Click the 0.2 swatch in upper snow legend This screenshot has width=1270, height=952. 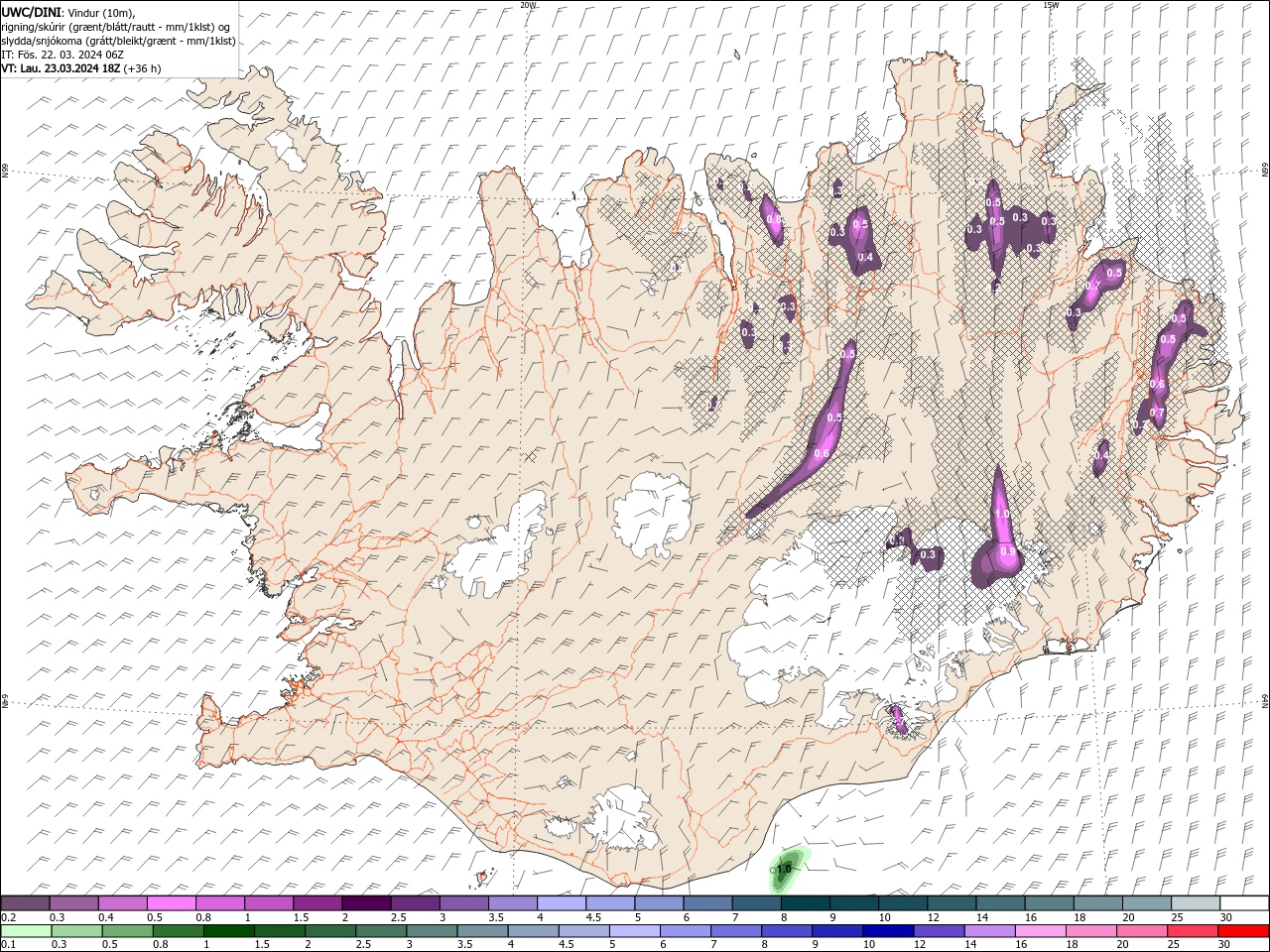click(x=26, y=903)
